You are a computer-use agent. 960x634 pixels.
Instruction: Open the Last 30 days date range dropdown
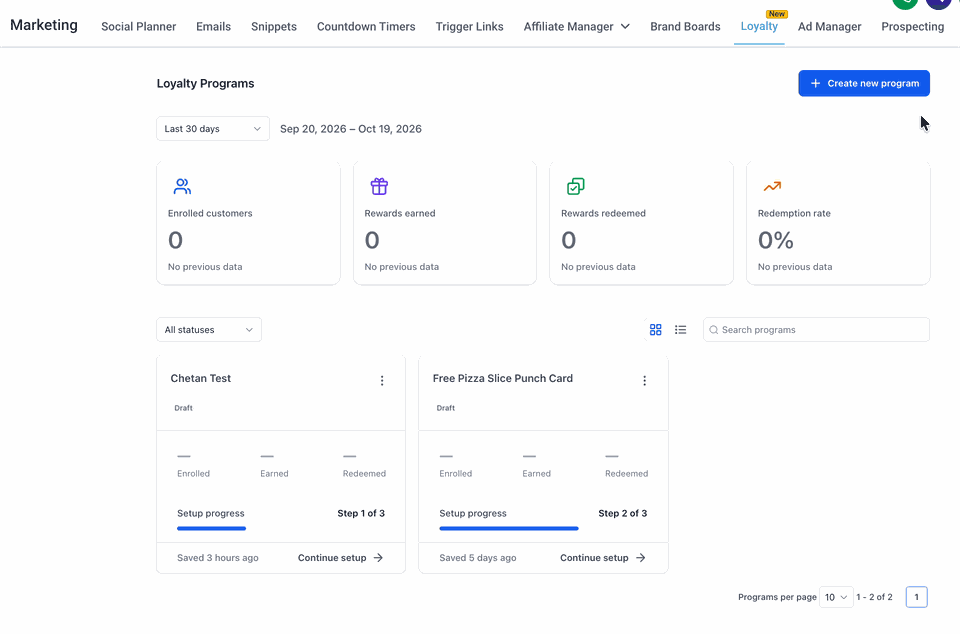tap(212, 129)
